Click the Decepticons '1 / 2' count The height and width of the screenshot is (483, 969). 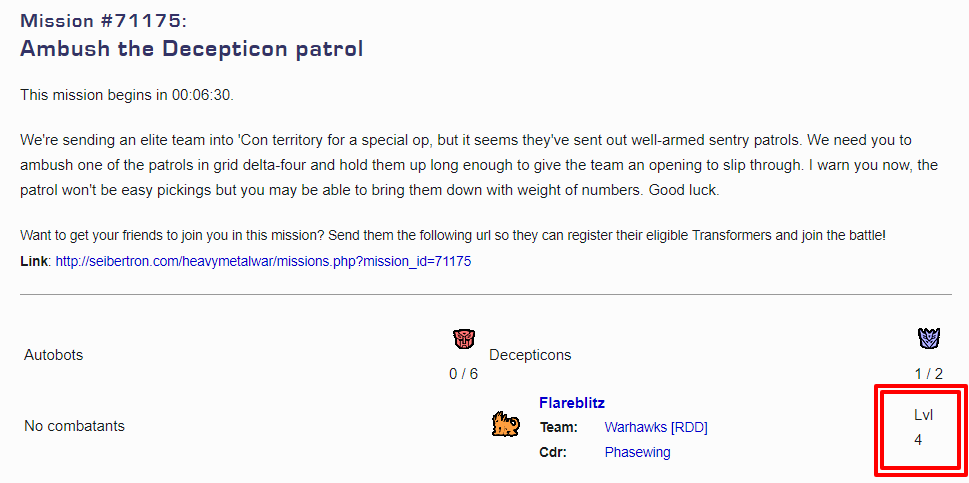pyautogui.click(x=928, y=374)
